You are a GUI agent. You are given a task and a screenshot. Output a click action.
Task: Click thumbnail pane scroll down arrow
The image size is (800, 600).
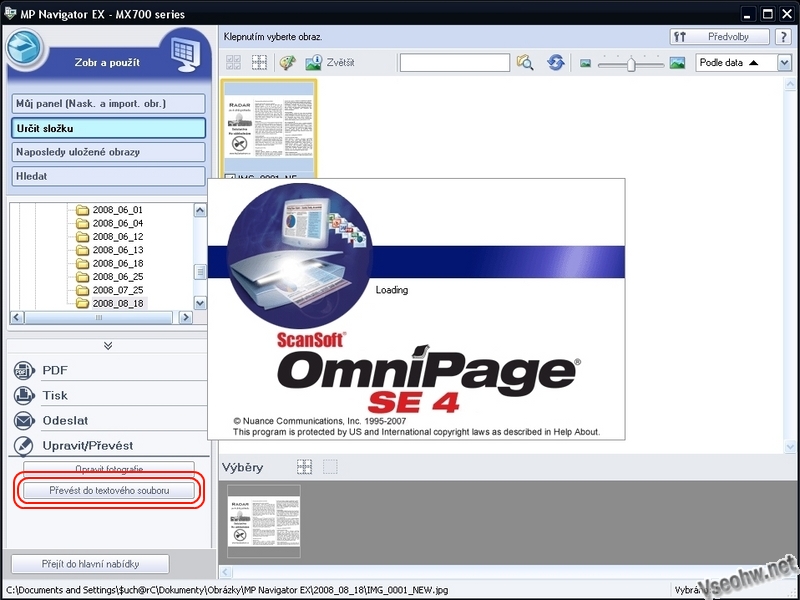[x=790, y=446]
